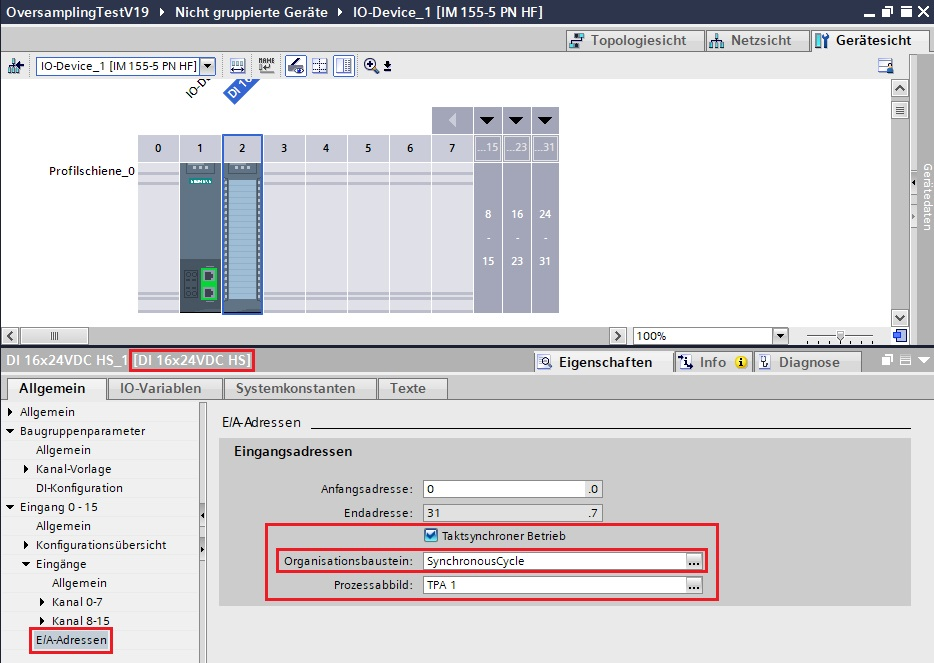934x663 pixels.
Task: Open the Info inspector tab
Action: 712,362
